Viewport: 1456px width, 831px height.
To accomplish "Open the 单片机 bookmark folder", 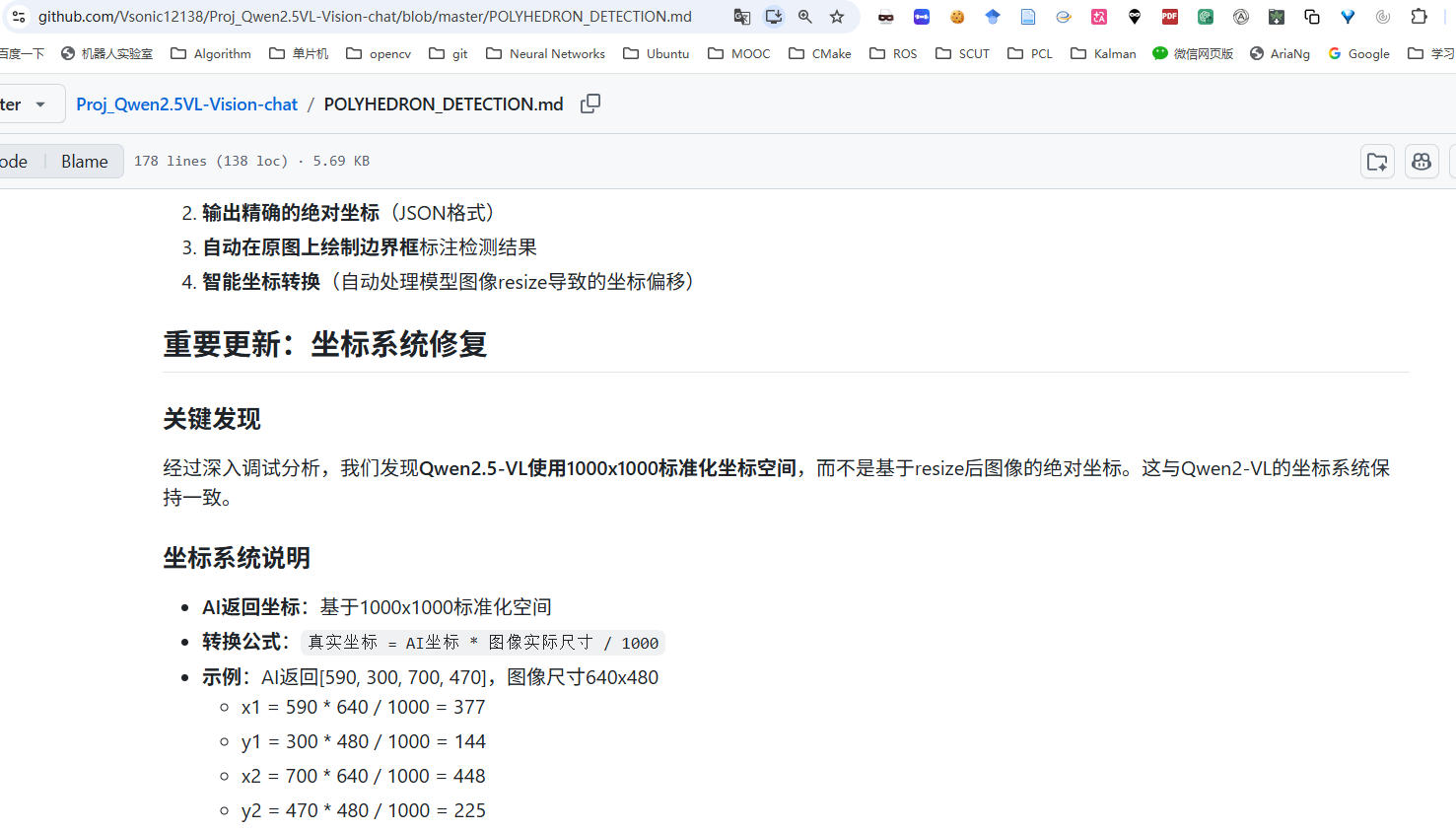I will tap(300, 53).
